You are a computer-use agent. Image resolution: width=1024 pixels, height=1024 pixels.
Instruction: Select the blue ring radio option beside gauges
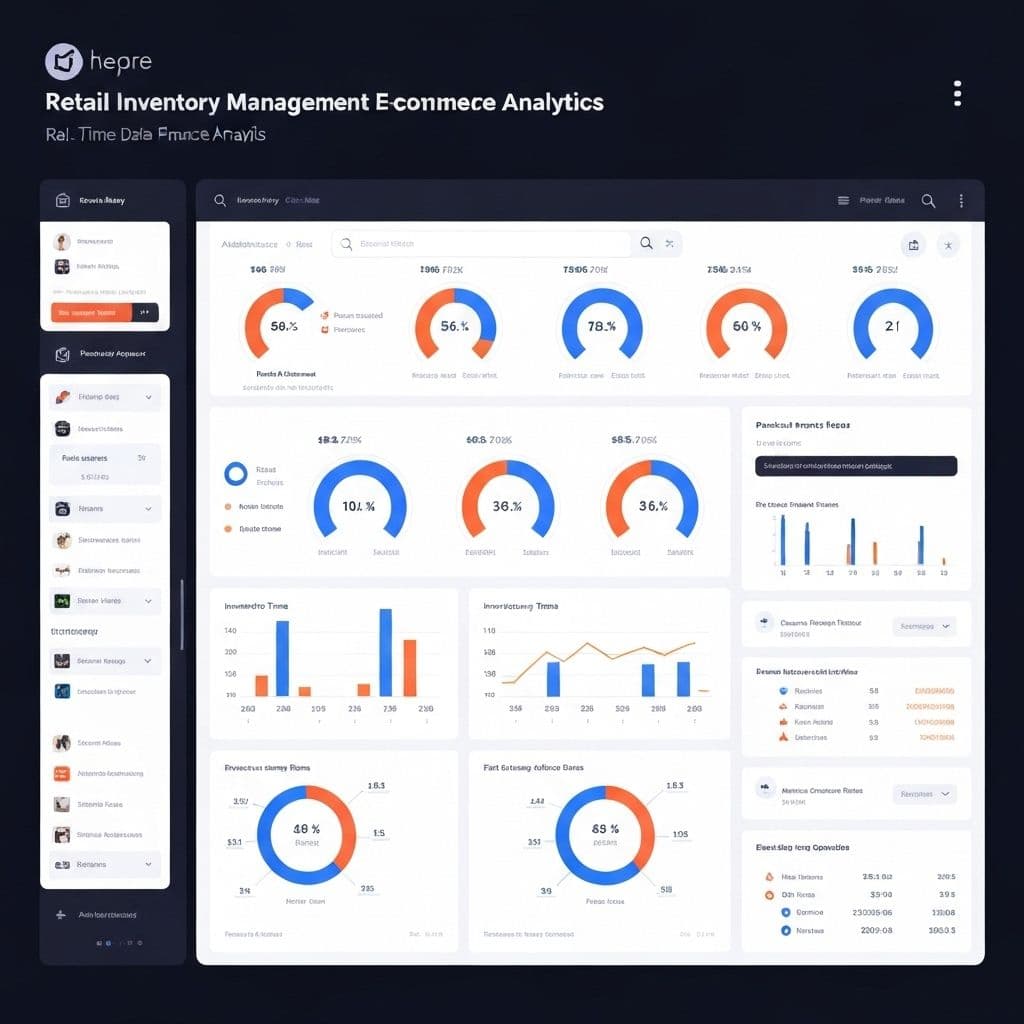(x=236, y=474)
